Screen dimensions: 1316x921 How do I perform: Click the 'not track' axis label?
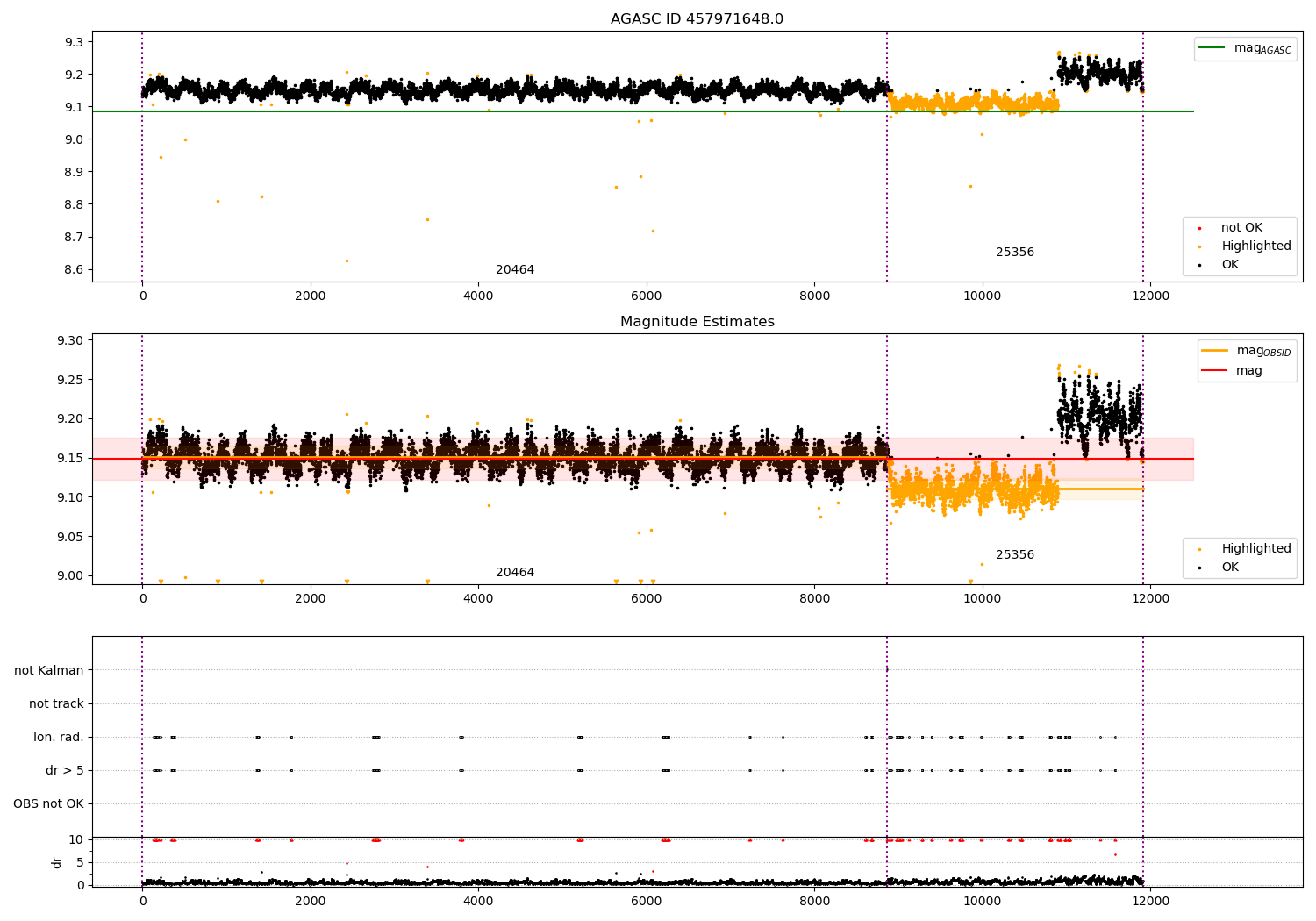[56, 704]
